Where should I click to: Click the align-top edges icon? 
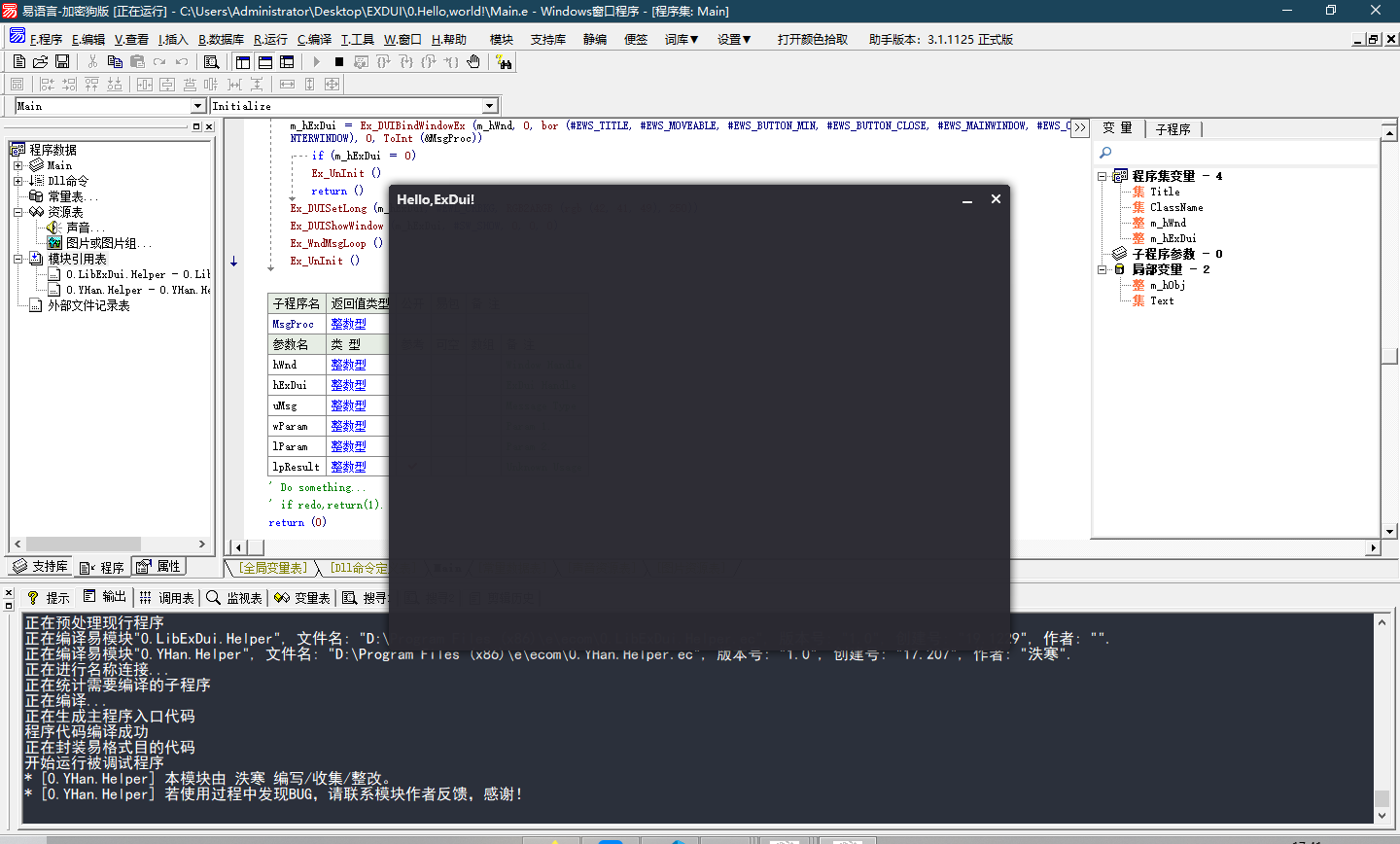tap(91, 84)
